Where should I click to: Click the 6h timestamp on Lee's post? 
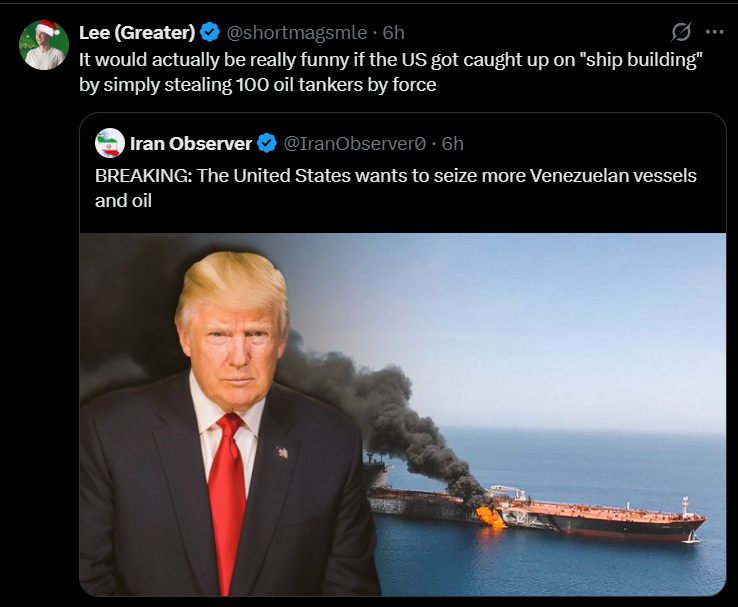click(x=393, y=32)
